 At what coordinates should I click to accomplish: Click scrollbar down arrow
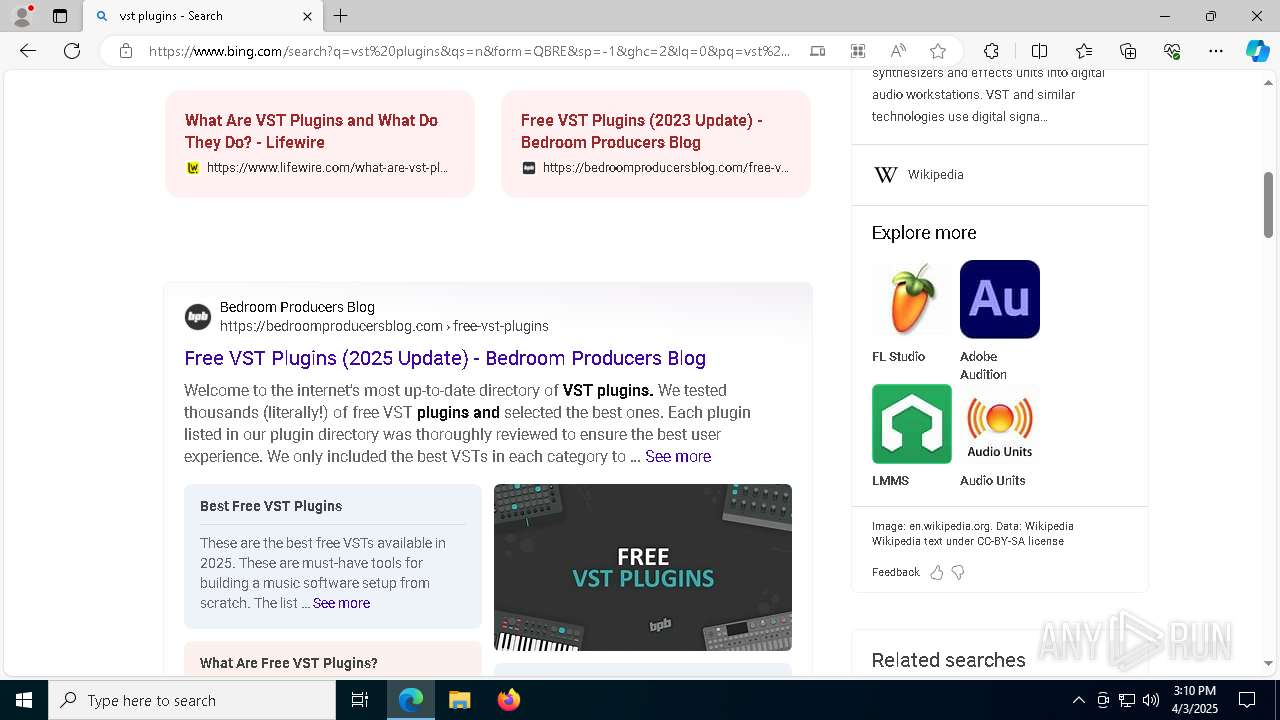(x=1268, y=663)
